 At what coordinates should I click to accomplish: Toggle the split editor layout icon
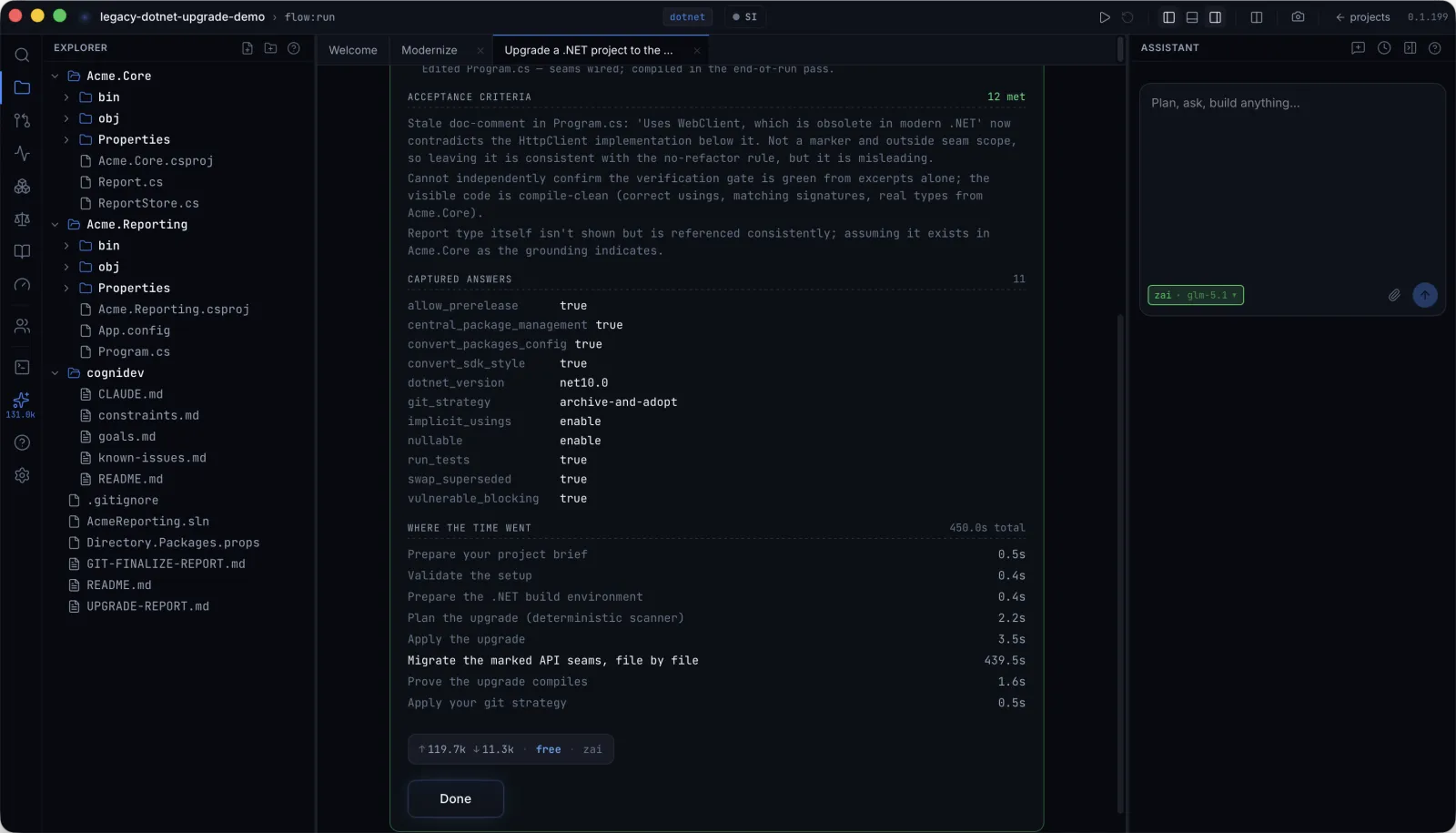pos(1257,17)
